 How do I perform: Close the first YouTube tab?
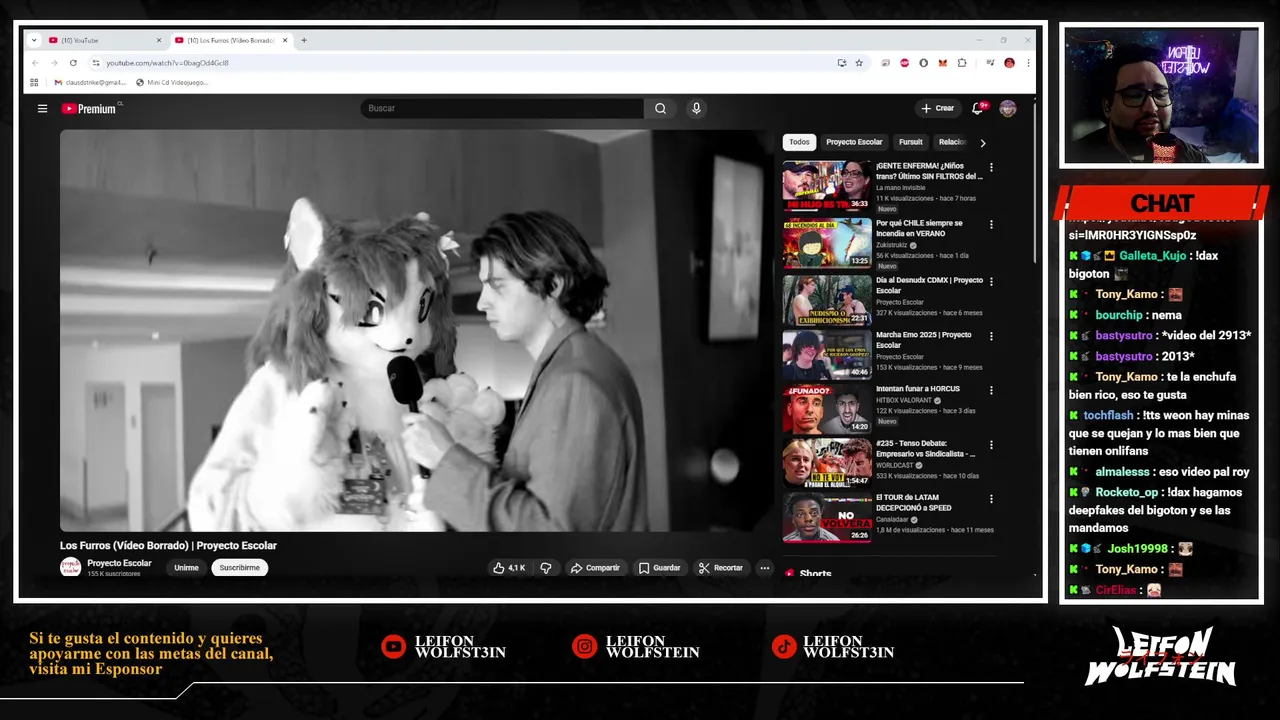(x=158, y=40)
